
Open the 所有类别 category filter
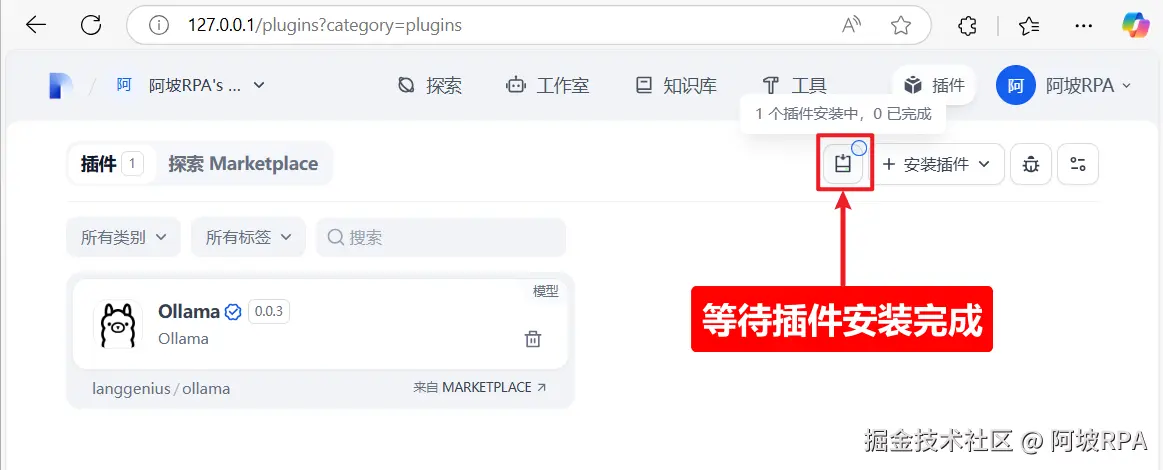[x=123, y=237]
